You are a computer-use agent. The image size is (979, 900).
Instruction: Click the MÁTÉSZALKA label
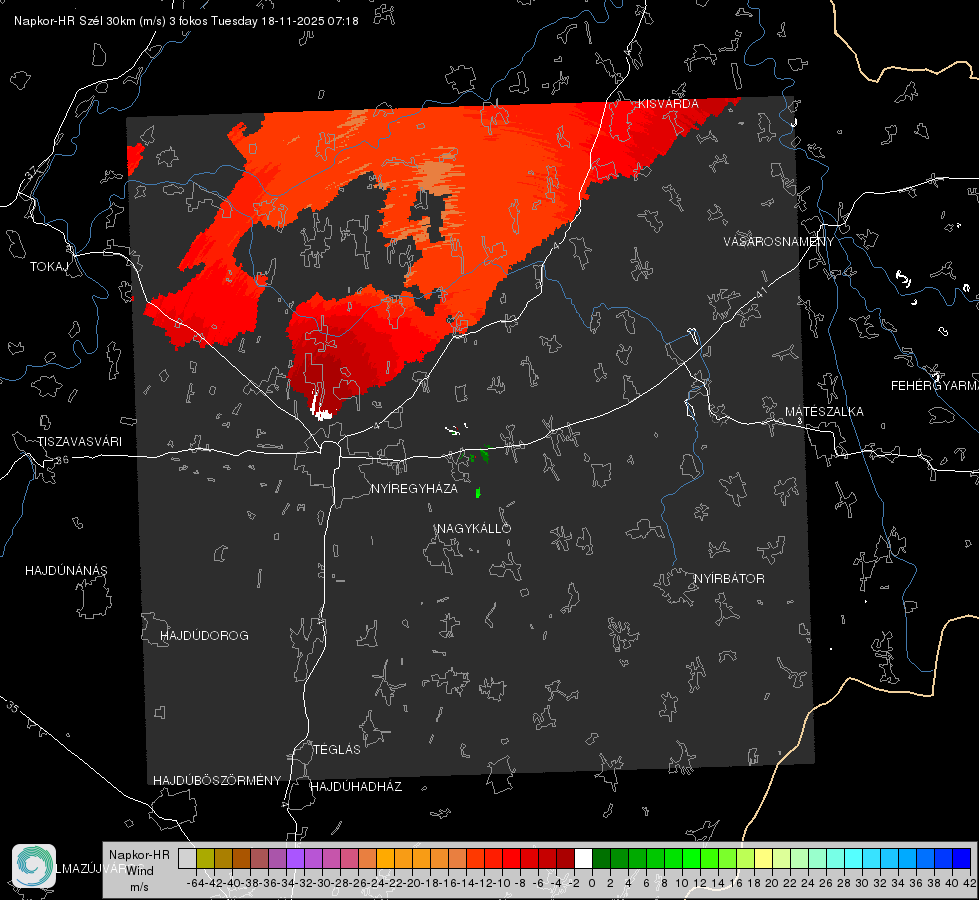pyautogui.click(x=824, y=412)
